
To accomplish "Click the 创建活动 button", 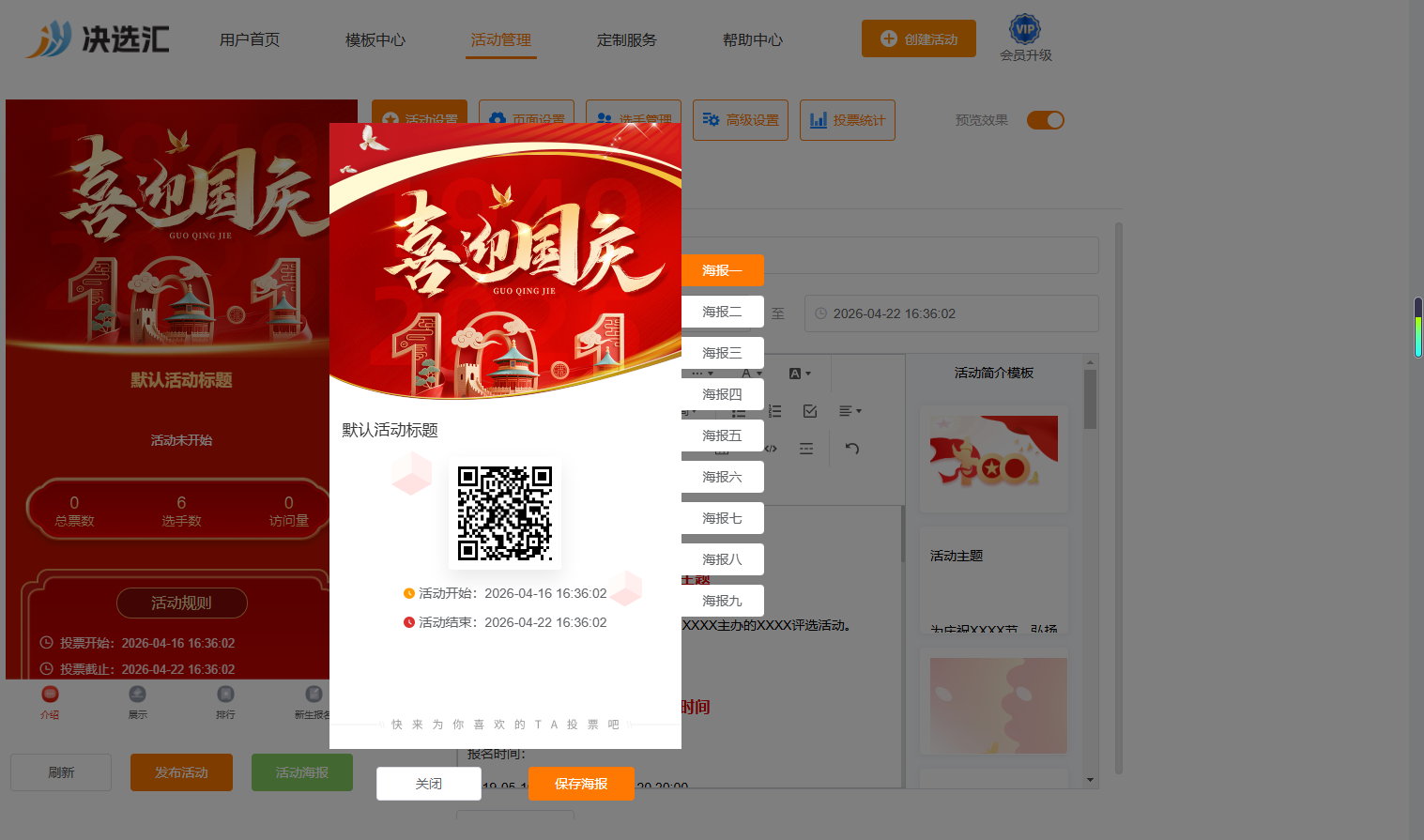I will (x=919, y=38).
